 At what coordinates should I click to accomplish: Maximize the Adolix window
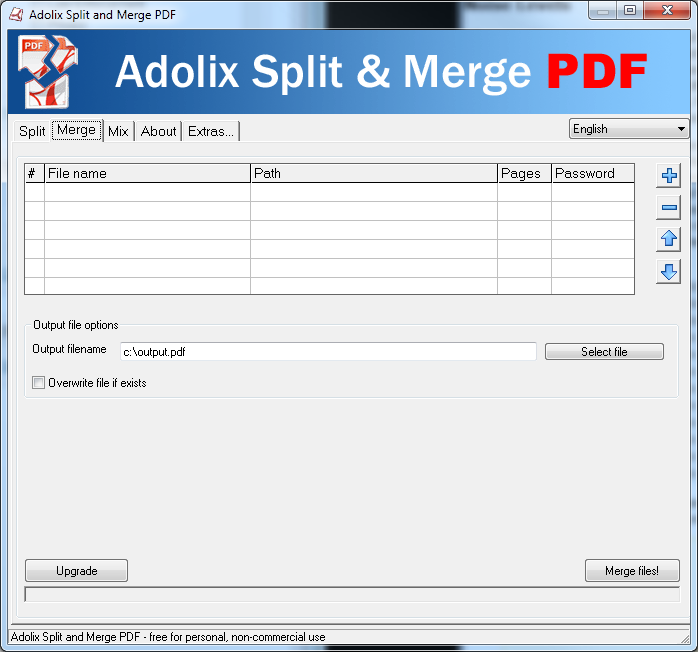click(x=630, y=11)
